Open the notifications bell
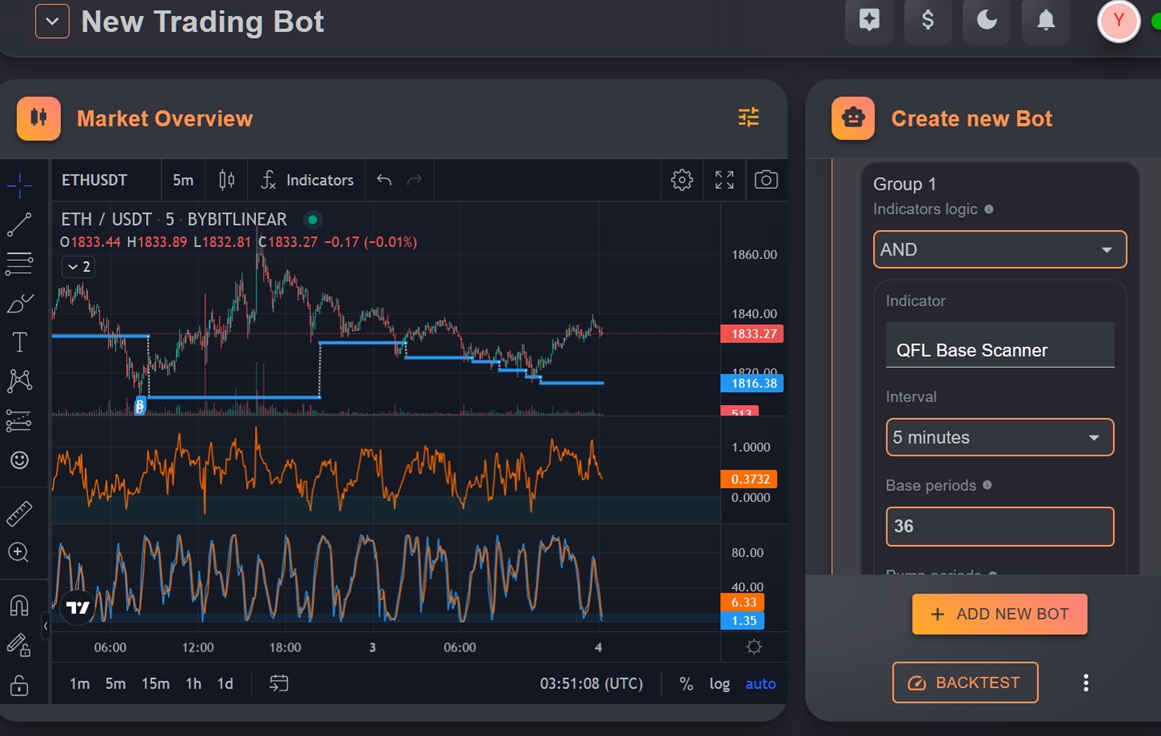Viewport: 1161px width, 736px height. tap(1045, 20)
